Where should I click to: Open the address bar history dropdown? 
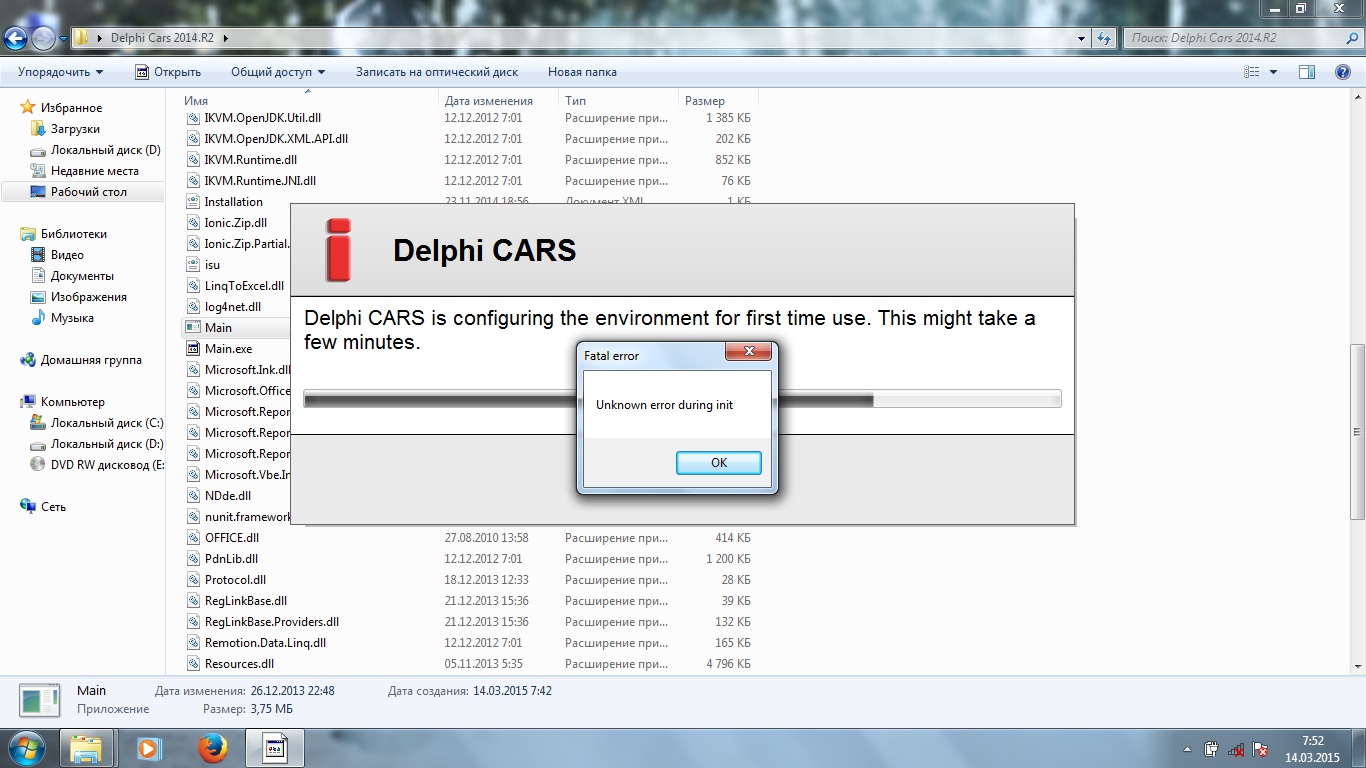click(1082, 38)
